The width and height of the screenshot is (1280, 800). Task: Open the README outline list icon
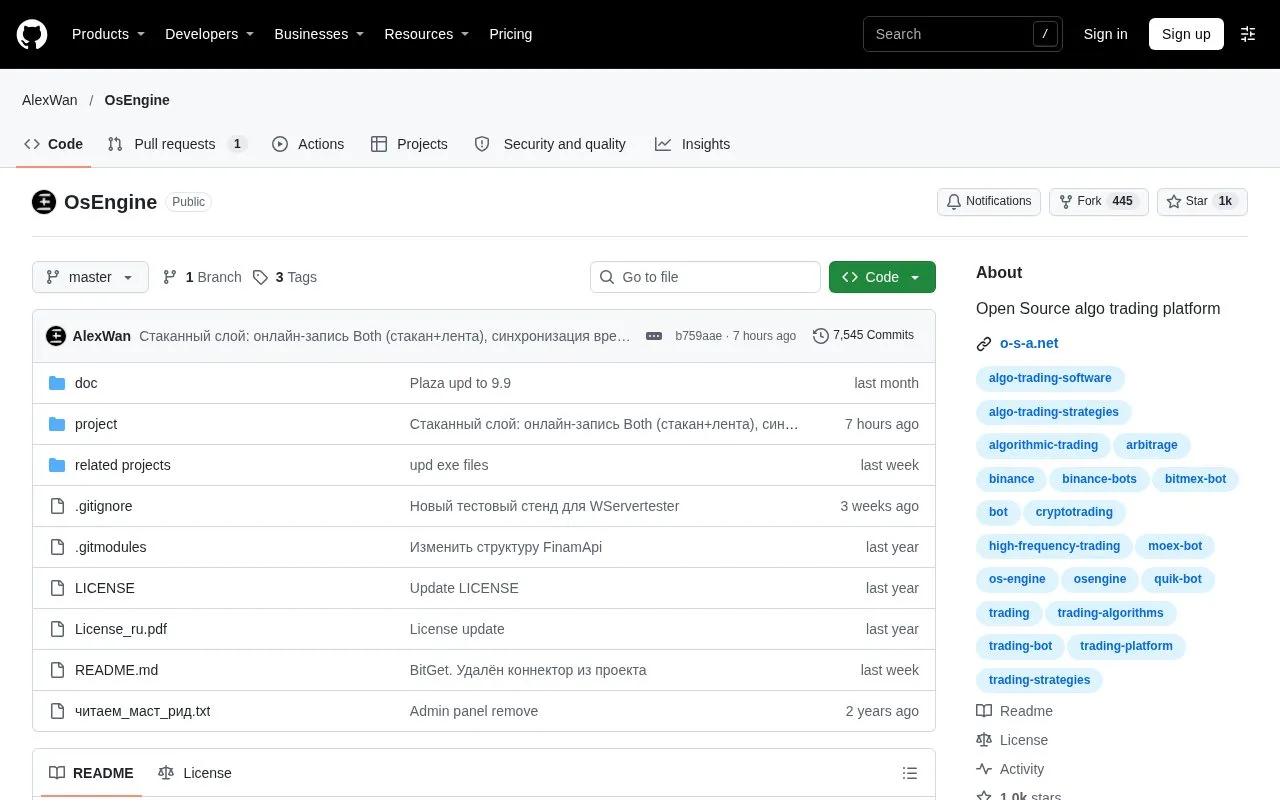pyautogui.click(x=910, y=773)
